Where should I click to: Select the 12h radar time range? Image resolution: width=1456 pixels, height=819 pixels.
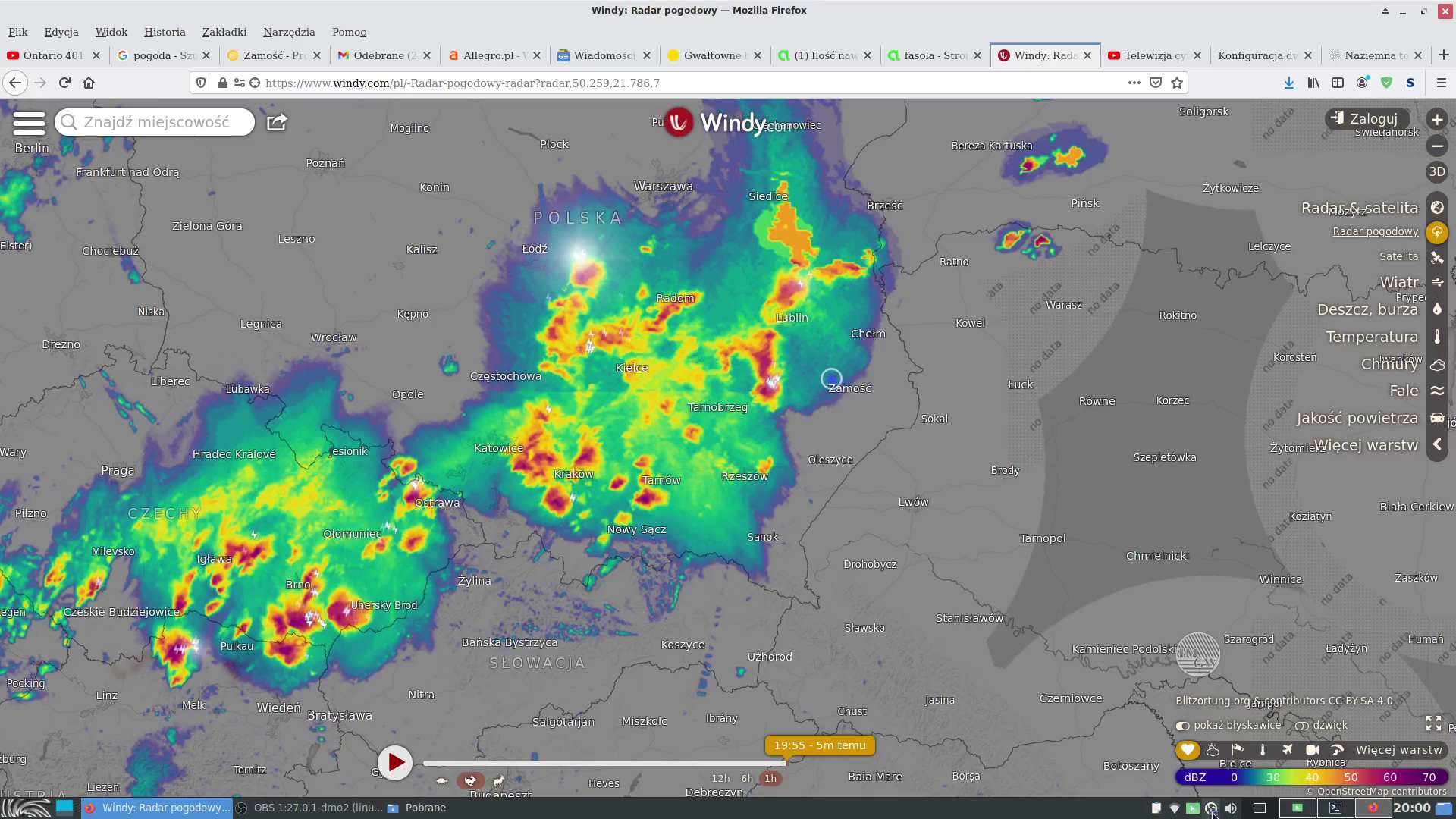(x=720, y=779)
